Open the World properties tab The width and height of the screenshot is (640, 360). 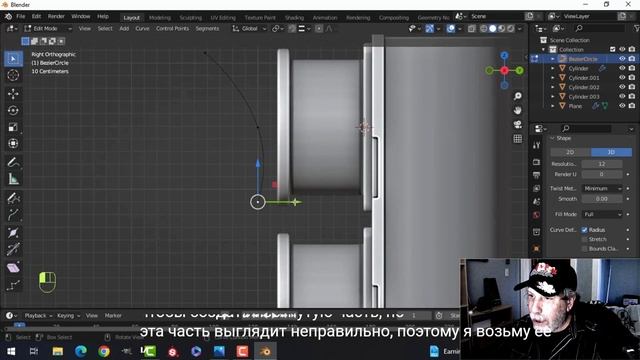pyautogui.click(x=536, y=215)
